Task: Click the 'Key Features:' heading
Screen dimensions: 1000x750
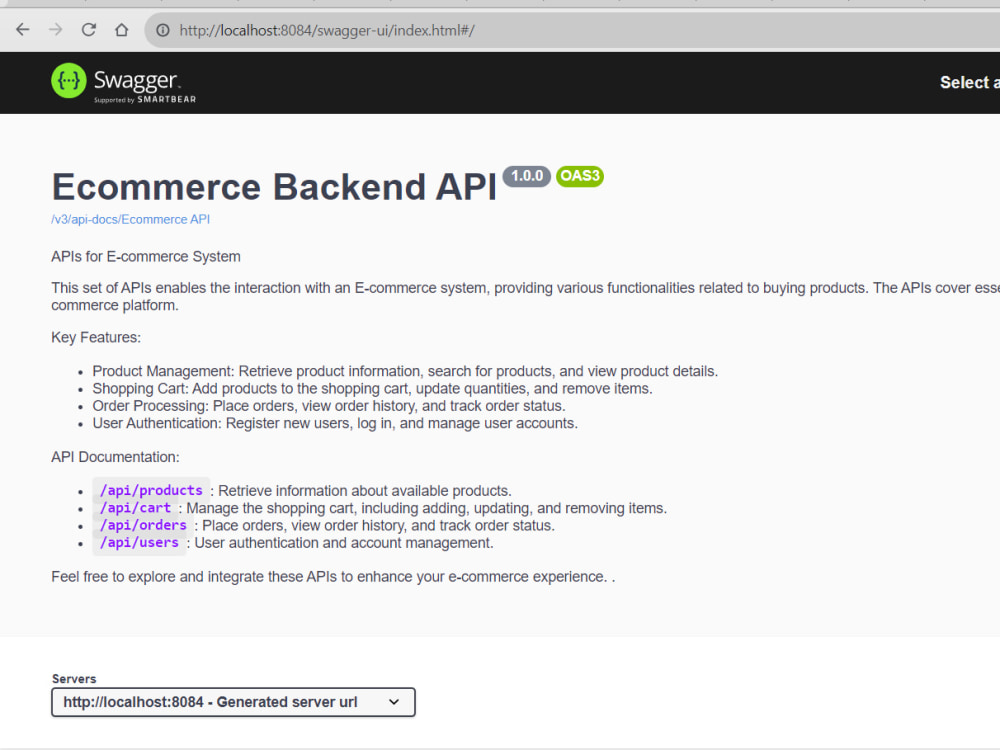Action: [96, 337]
